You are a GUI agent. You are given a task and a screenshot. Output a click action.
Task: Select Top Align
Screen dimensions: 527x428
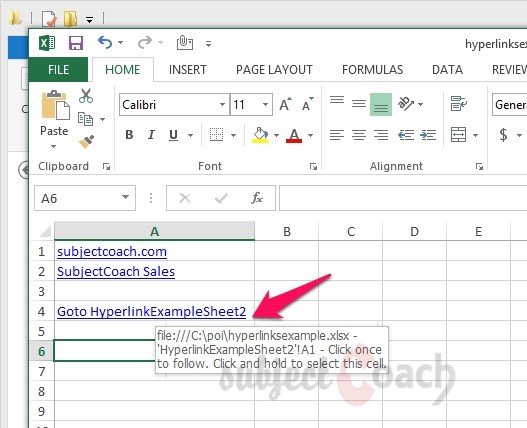tap(337, 100)
